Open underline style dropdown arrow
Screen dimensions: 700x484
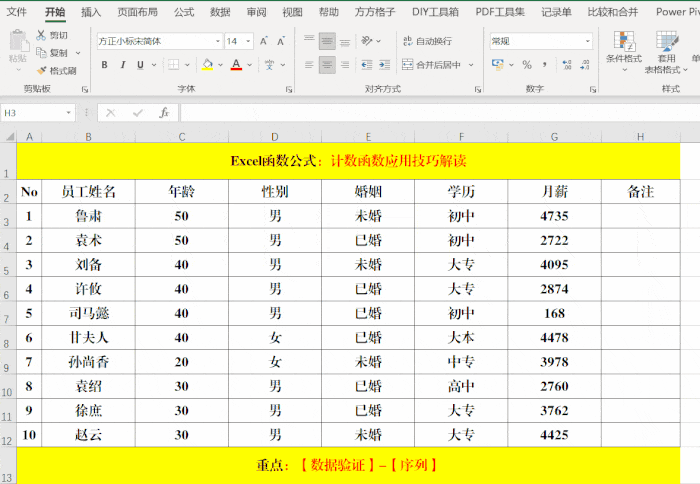click(154, 65)
